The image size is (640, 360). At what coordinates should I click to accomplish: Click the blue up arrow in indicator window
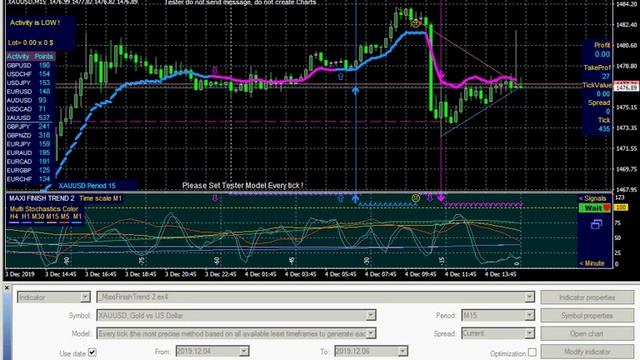356,198
